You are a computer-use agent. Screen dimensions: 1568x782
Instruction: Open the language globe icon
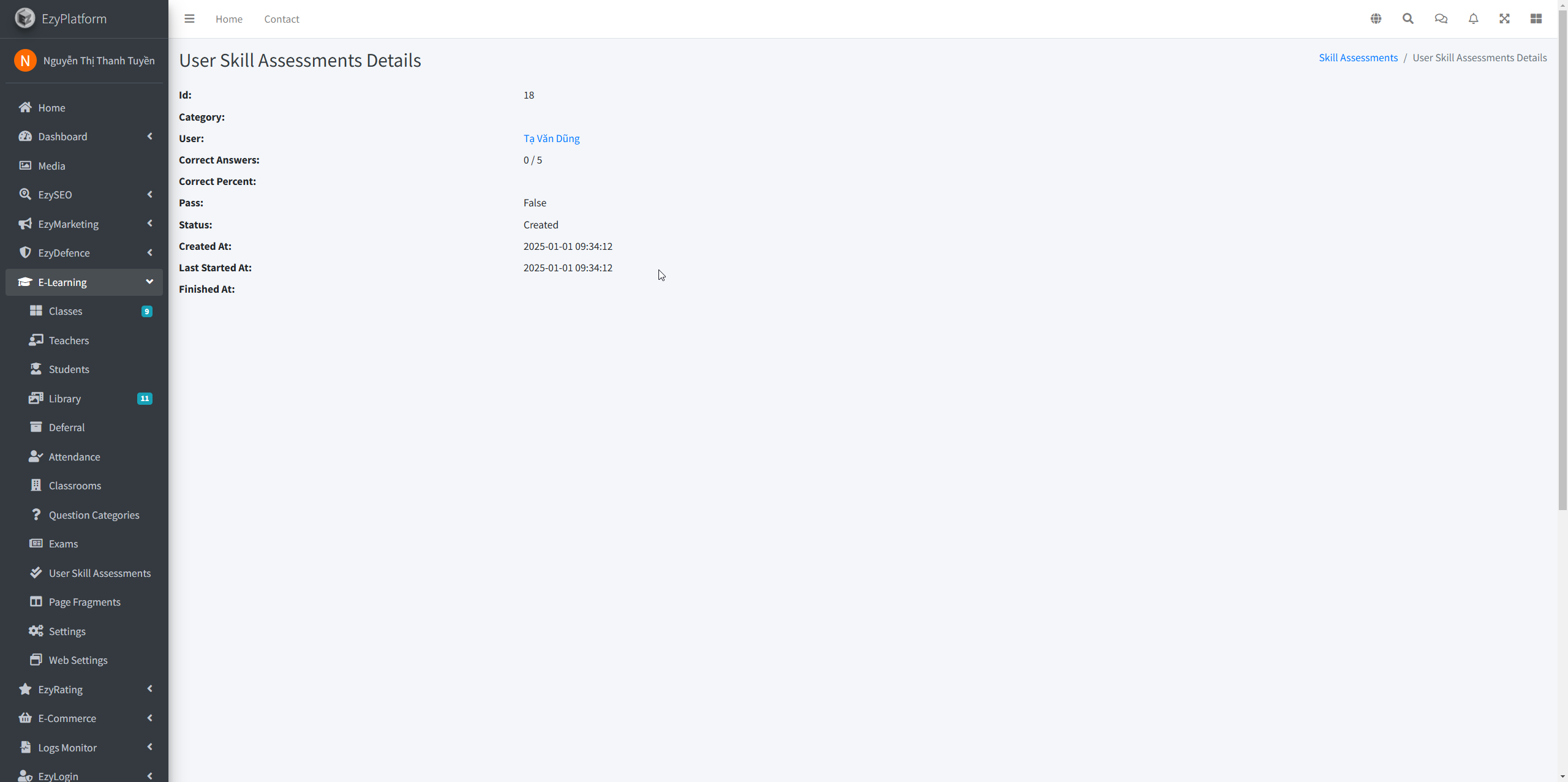point(1376,19)
